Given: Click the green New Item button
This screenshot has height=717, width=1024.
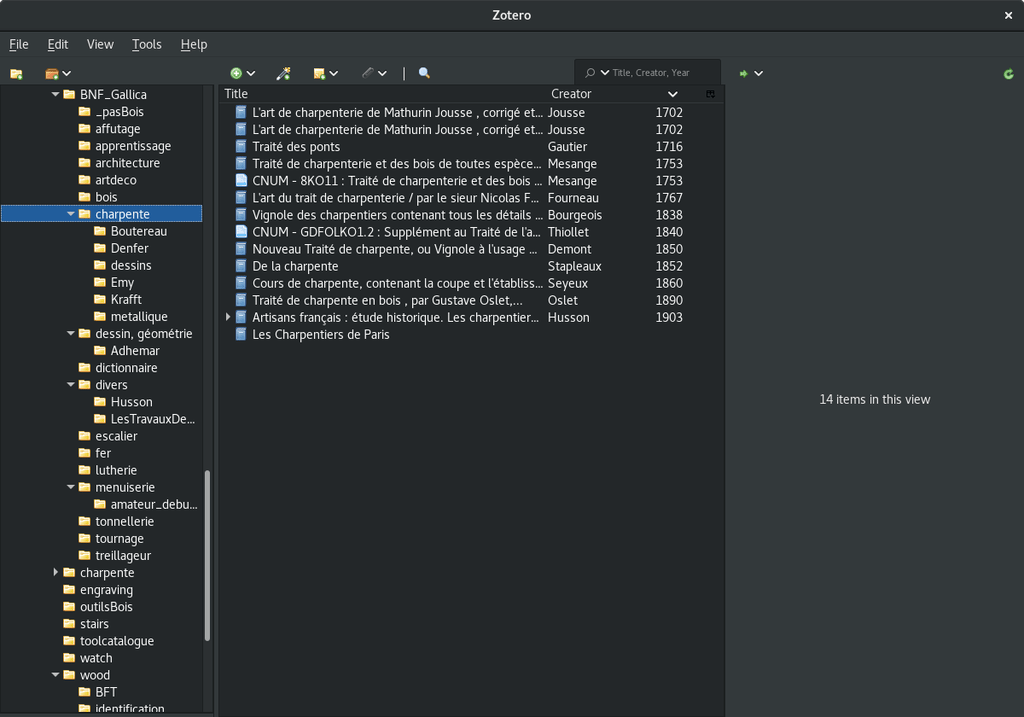Looking at the screenshot, I should [236, 74].
